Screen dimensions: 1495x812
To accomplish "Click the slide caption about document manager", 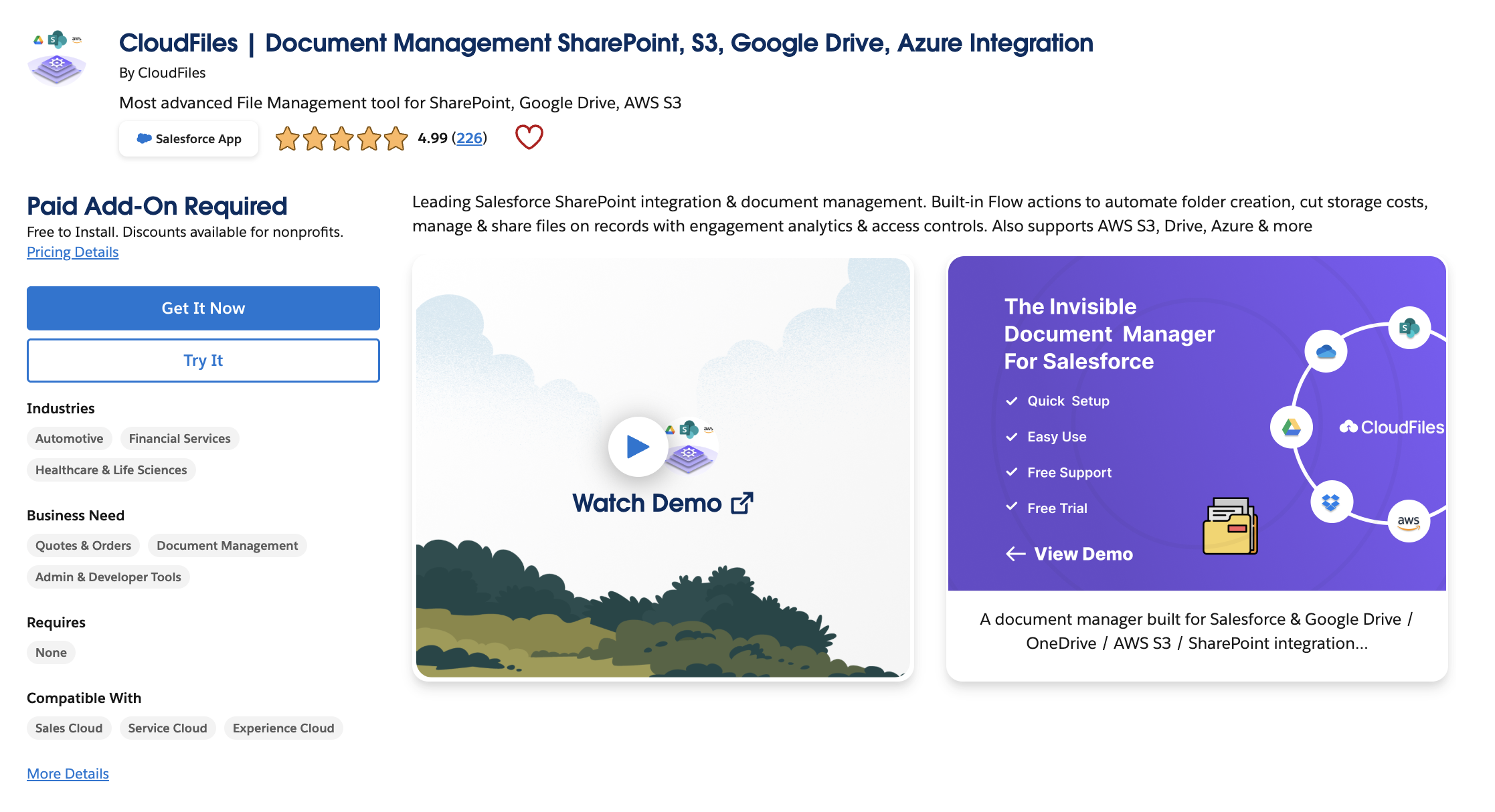I will coord(1197,631).
